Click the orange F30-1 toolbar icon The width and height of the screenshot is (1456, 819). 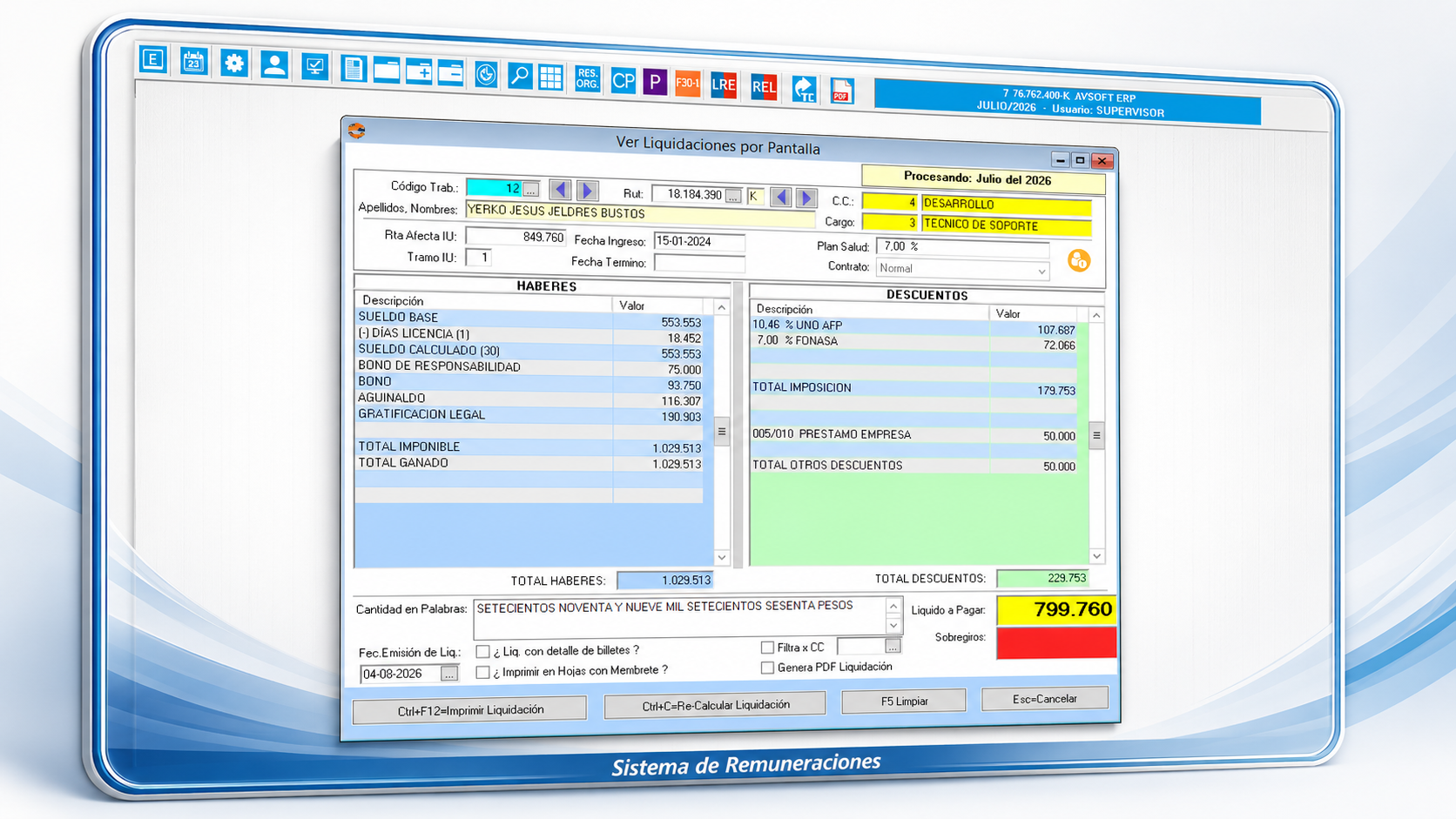pyautogui.click(x=688, y=84)
